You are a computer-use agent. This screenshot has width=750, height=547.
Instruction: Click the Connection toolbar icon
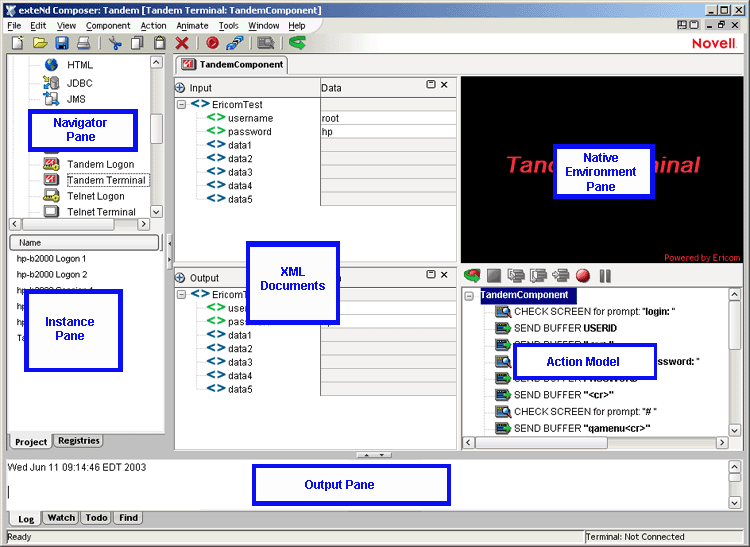coord(234,43)
